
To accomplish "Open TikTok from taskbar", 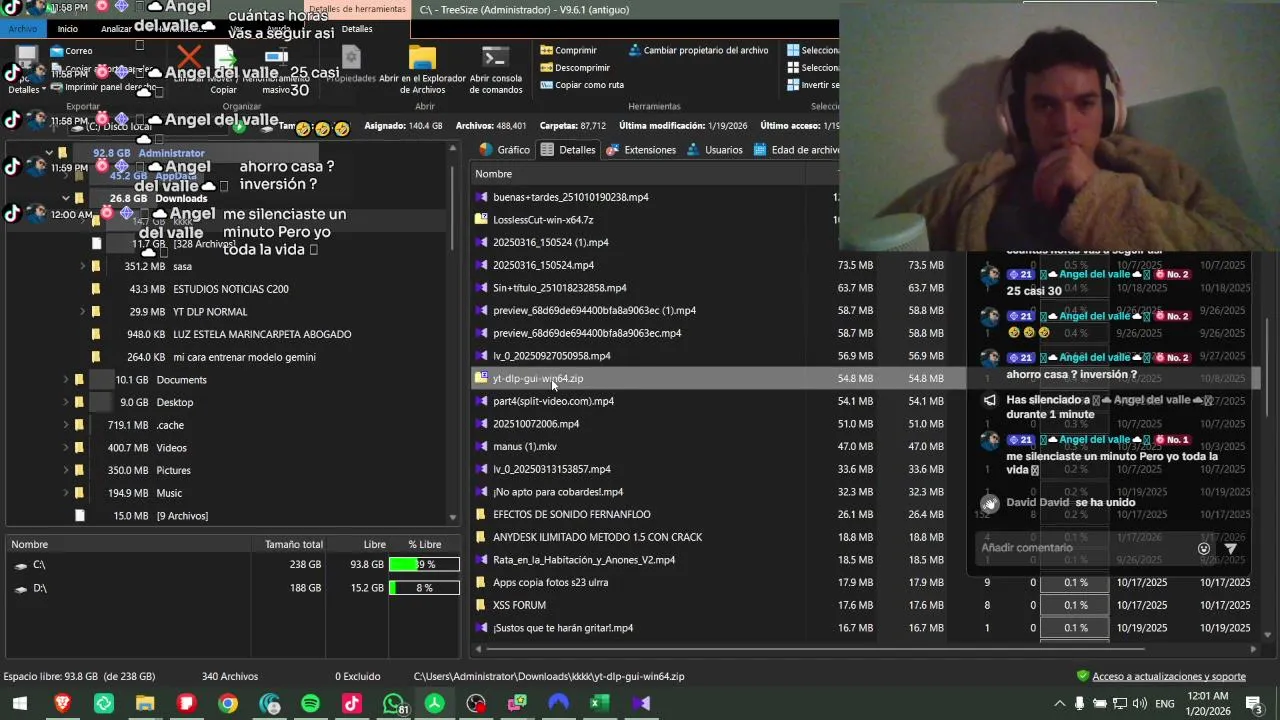I will pos(351,704).
